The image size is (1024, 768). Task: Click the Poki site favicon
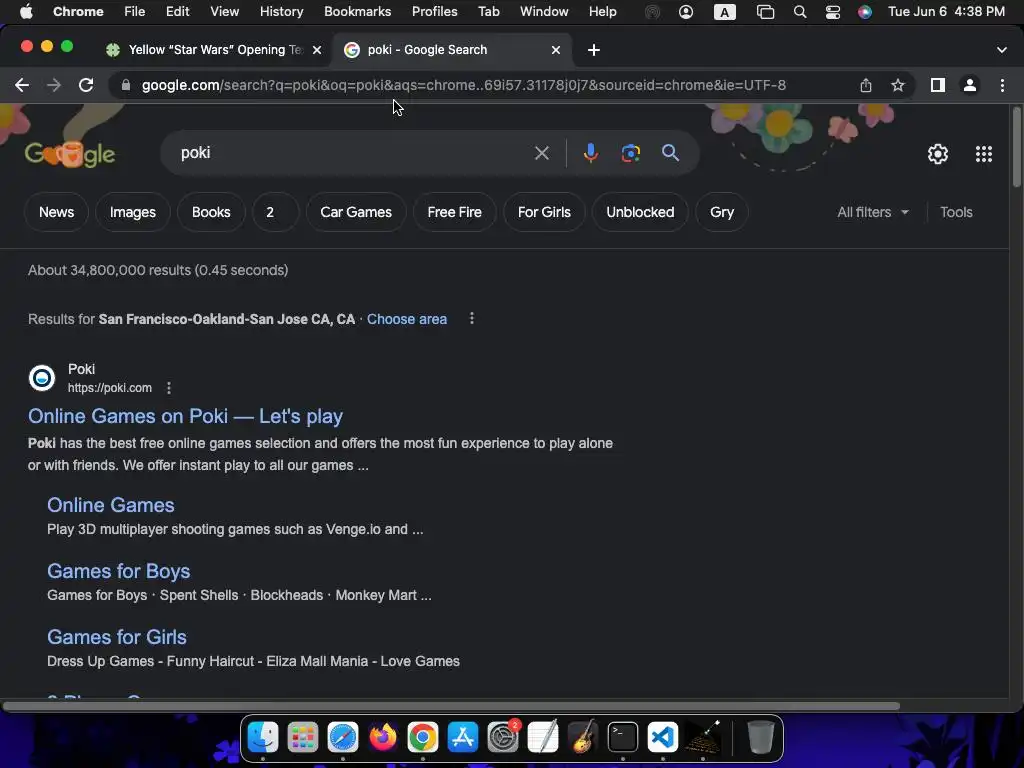(42, 377)
